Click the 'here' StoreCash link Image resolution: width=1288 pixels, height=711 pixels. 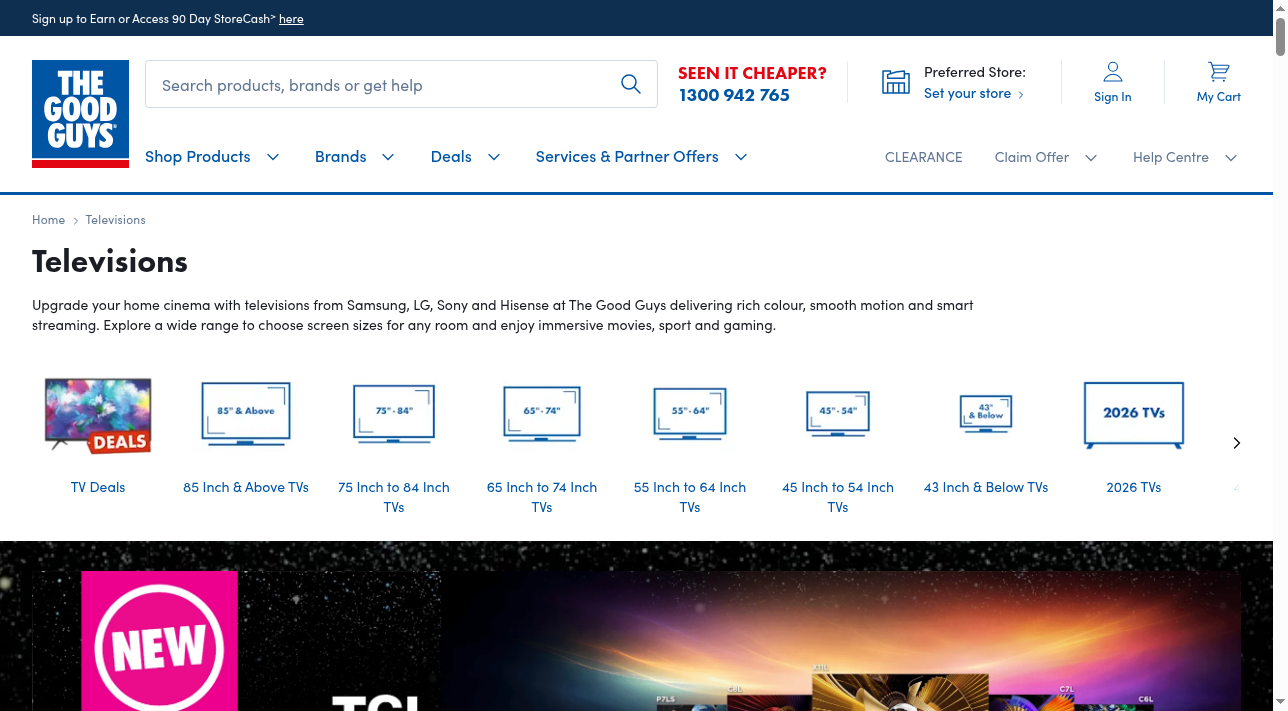click(291, 18)
